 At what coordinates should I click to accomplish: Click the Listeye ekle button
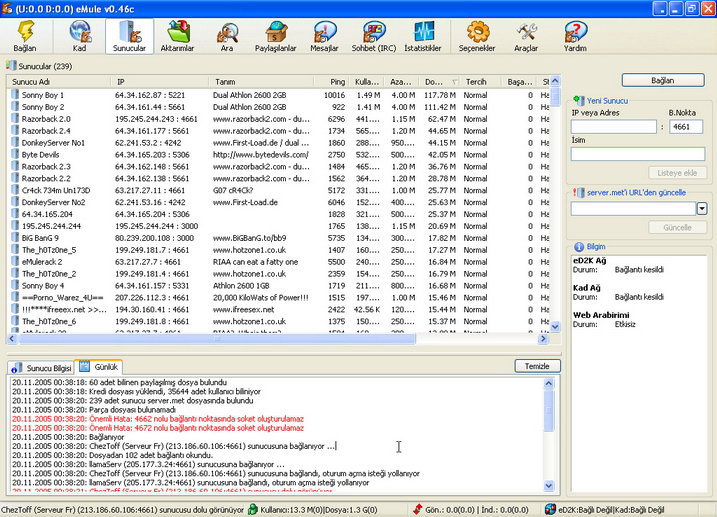(x=677, y=173)
